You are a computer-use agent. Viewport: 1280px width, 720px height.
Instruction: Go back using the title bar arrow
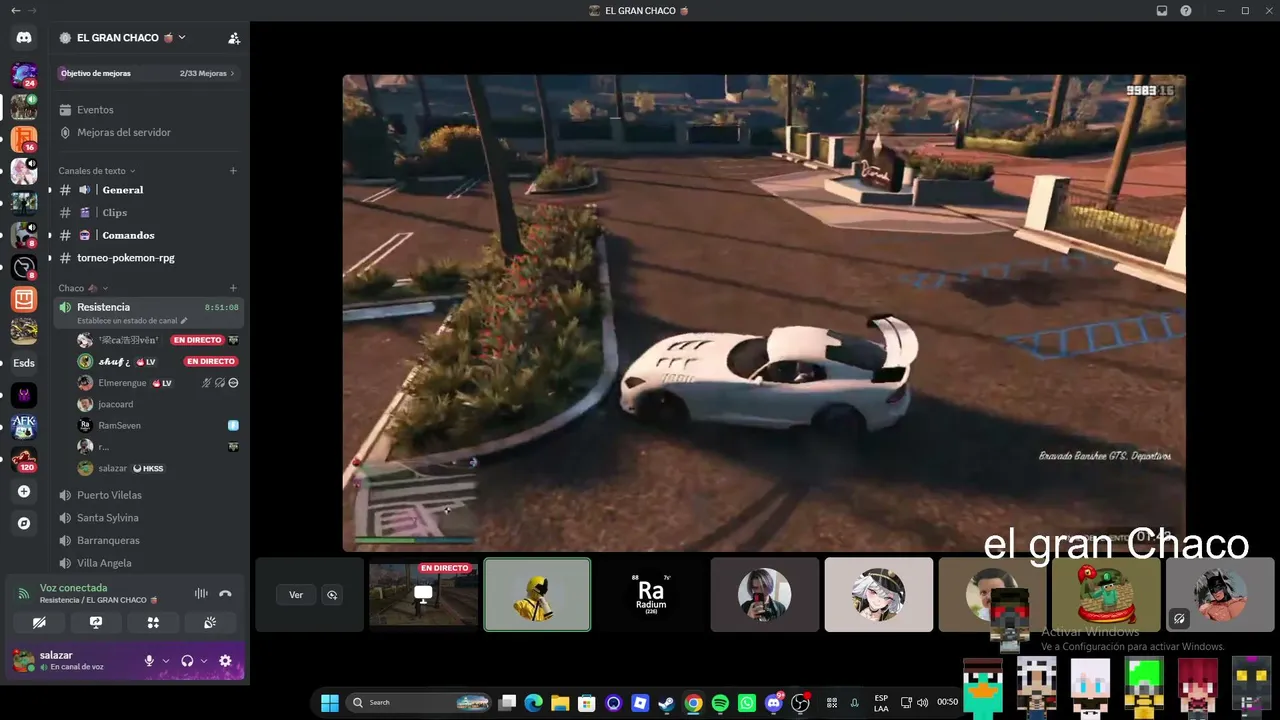coord(15,10)
